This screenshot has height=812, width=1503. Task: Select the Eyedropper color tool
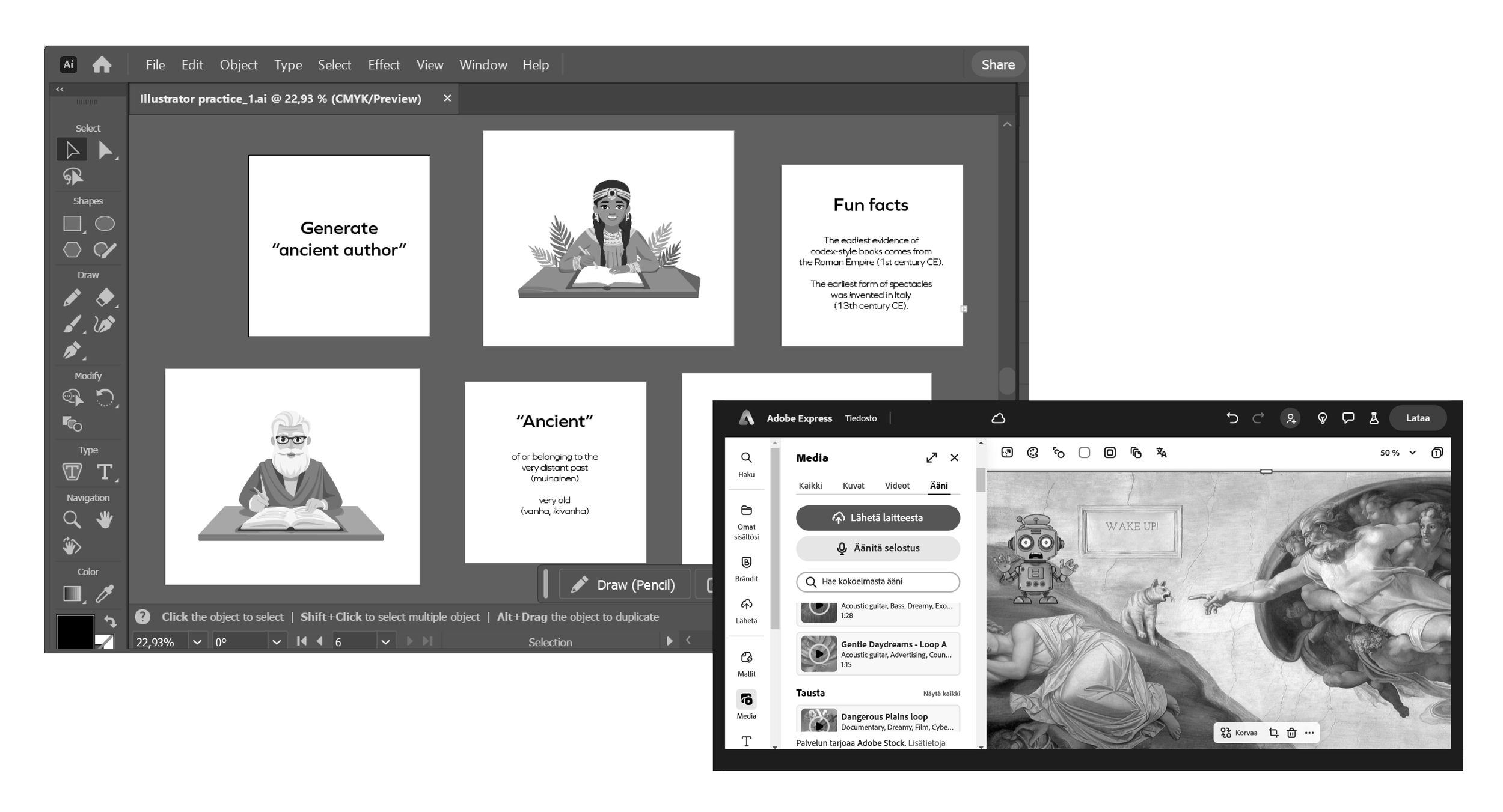pos(105,594)
